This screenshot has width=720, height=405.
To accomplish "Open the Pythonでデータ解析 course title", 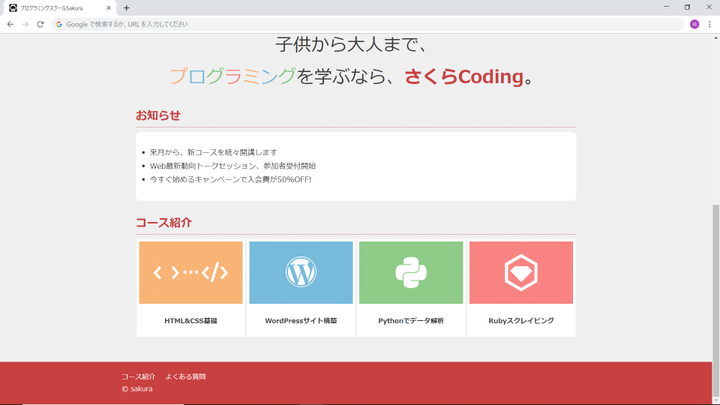I will (411, 321).
